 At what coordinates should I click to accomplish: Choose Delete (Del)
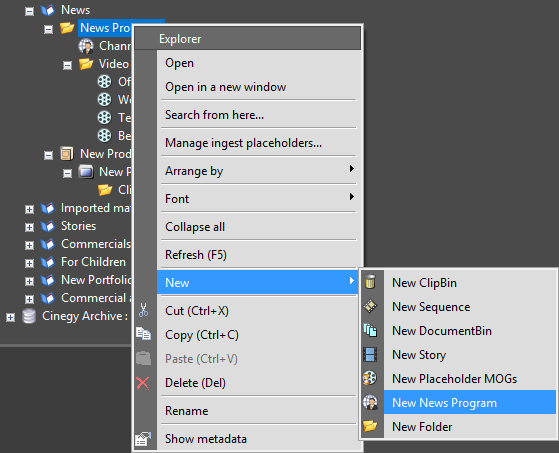[258, 383]
